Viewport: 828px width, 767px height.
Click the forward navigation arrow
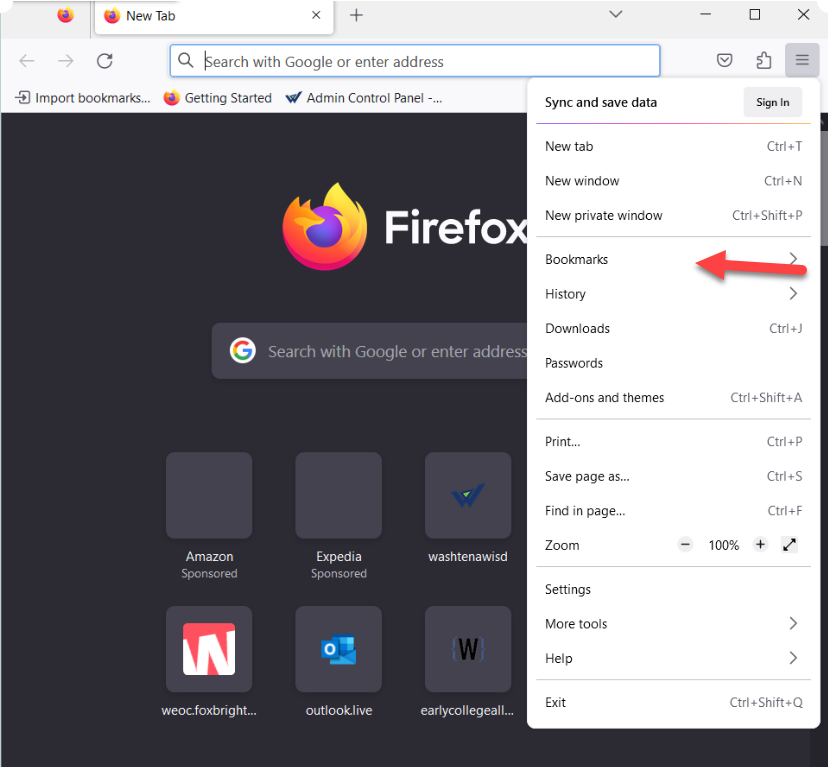tap(65, 61)
